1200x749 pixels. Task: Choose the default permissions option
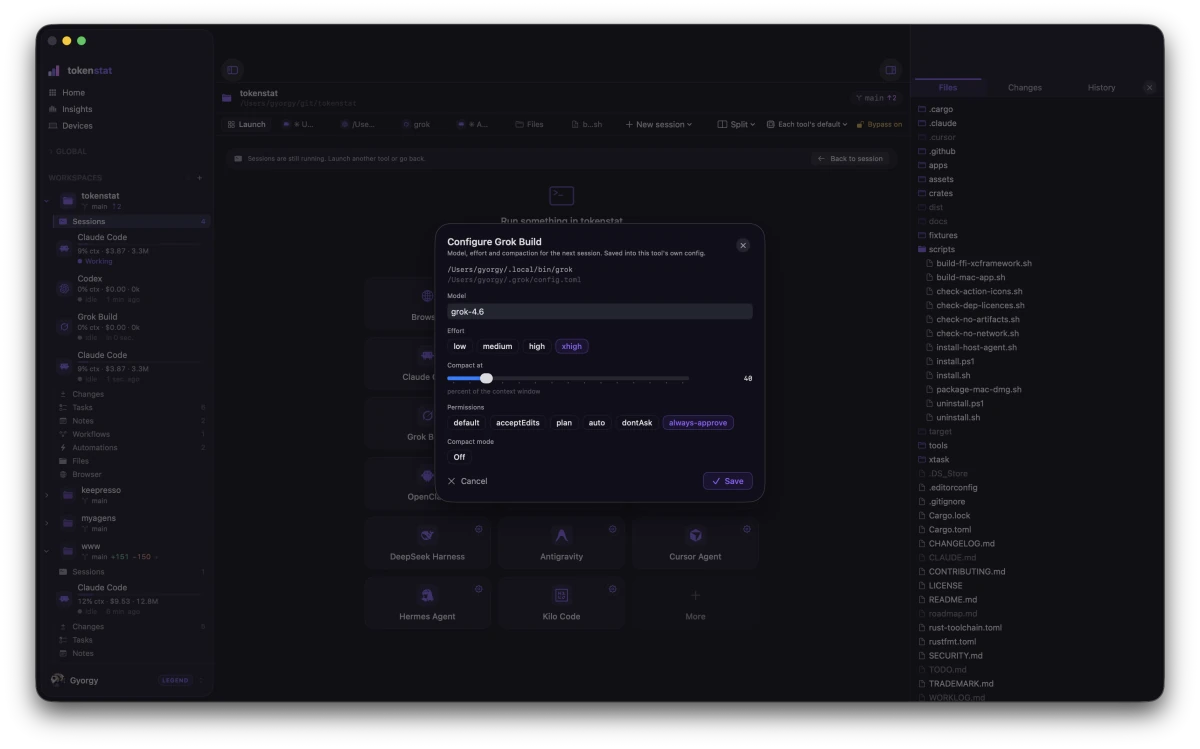coord(466,423)
